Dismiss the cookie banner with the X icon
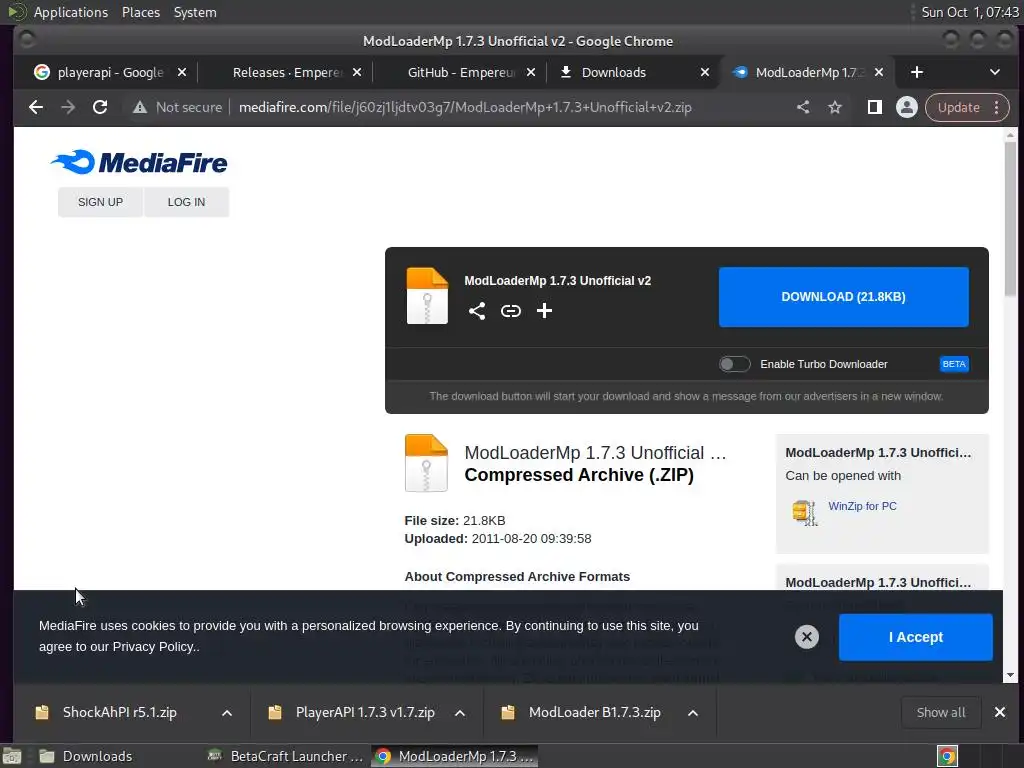This screenshot has height=768, width=1024. [x=807, y=637]
